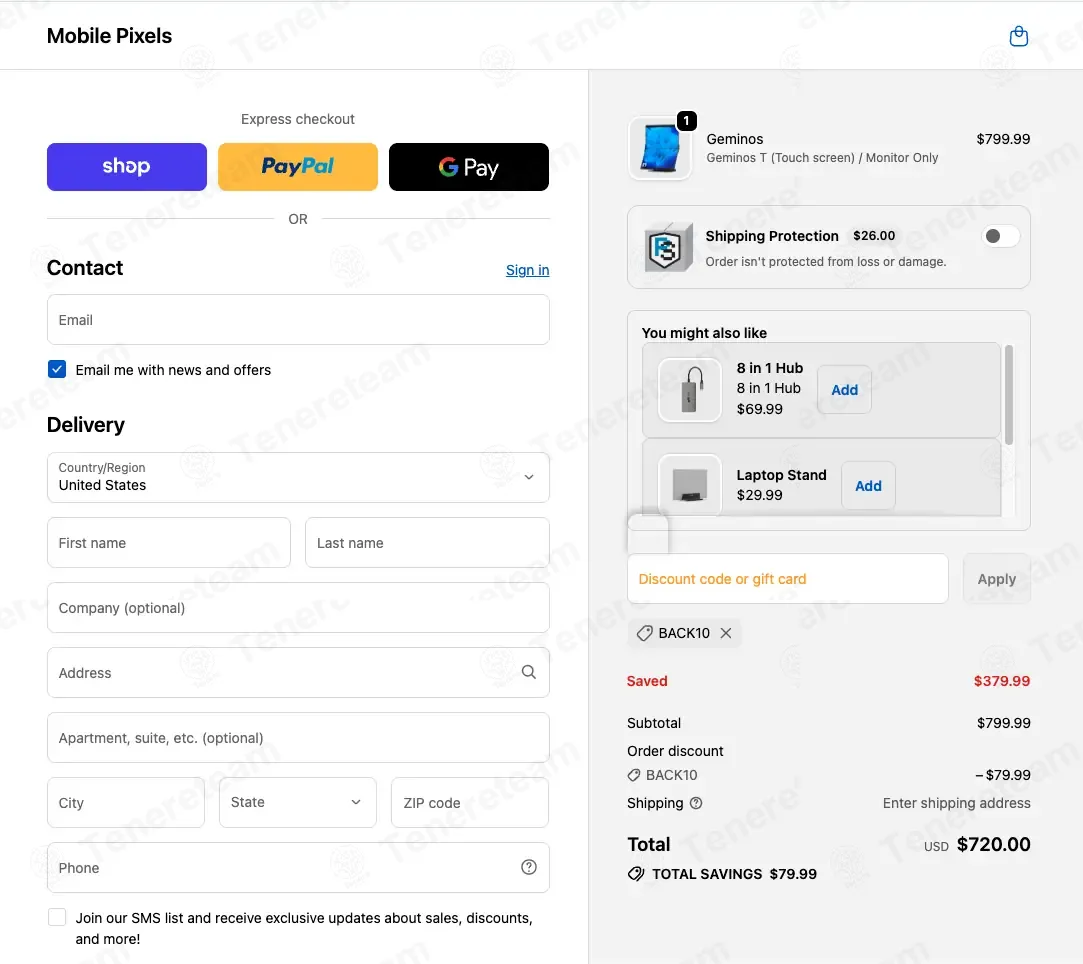Click the 8 in 1 Hub $69.99 price
This screenshot has height=964, width=1083.
tap(759, 409)
